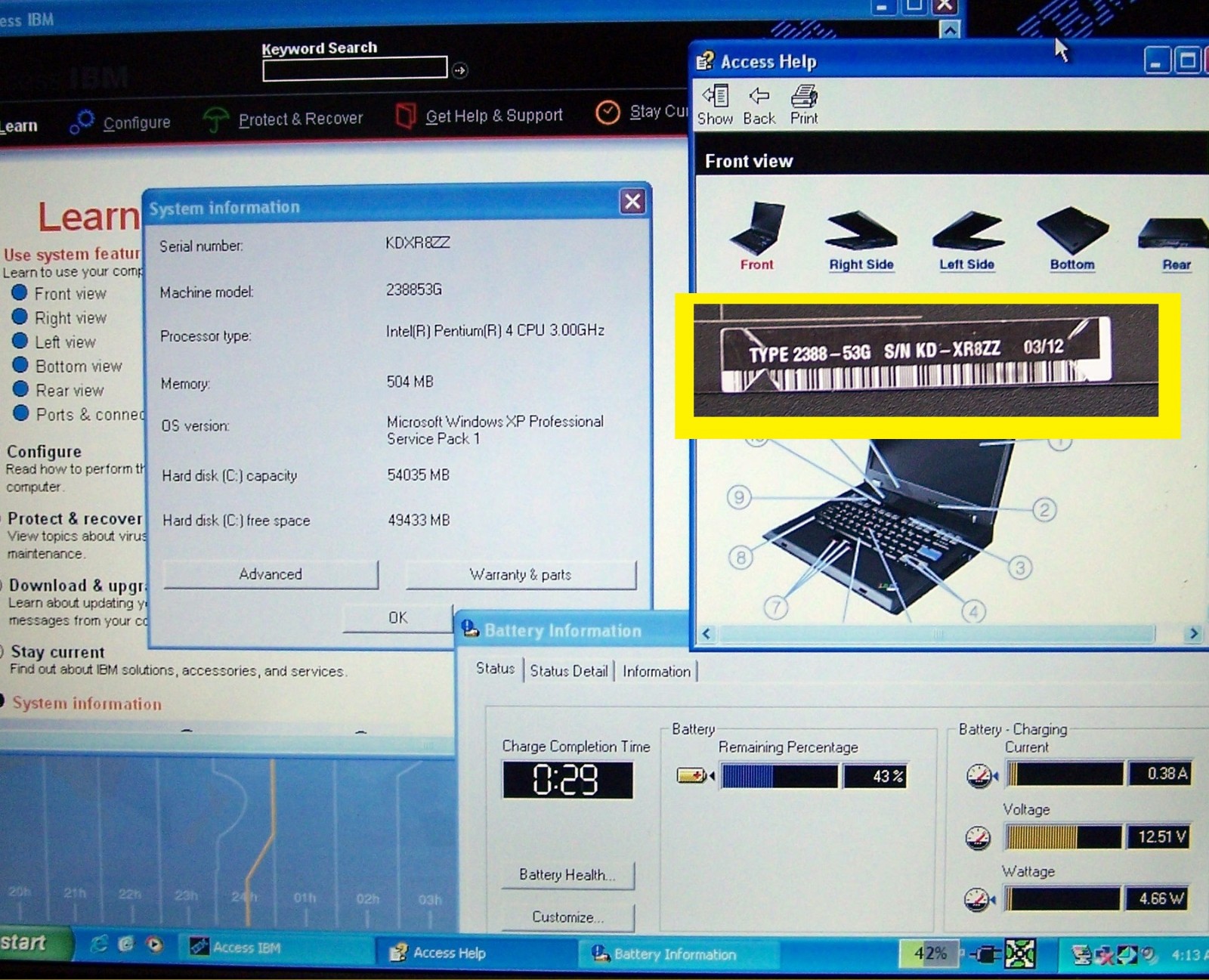Click the voltage gauge dial icon
The width and height of the screenshot is (1209, 980).
pyautogui.click(x=979, y=838)
